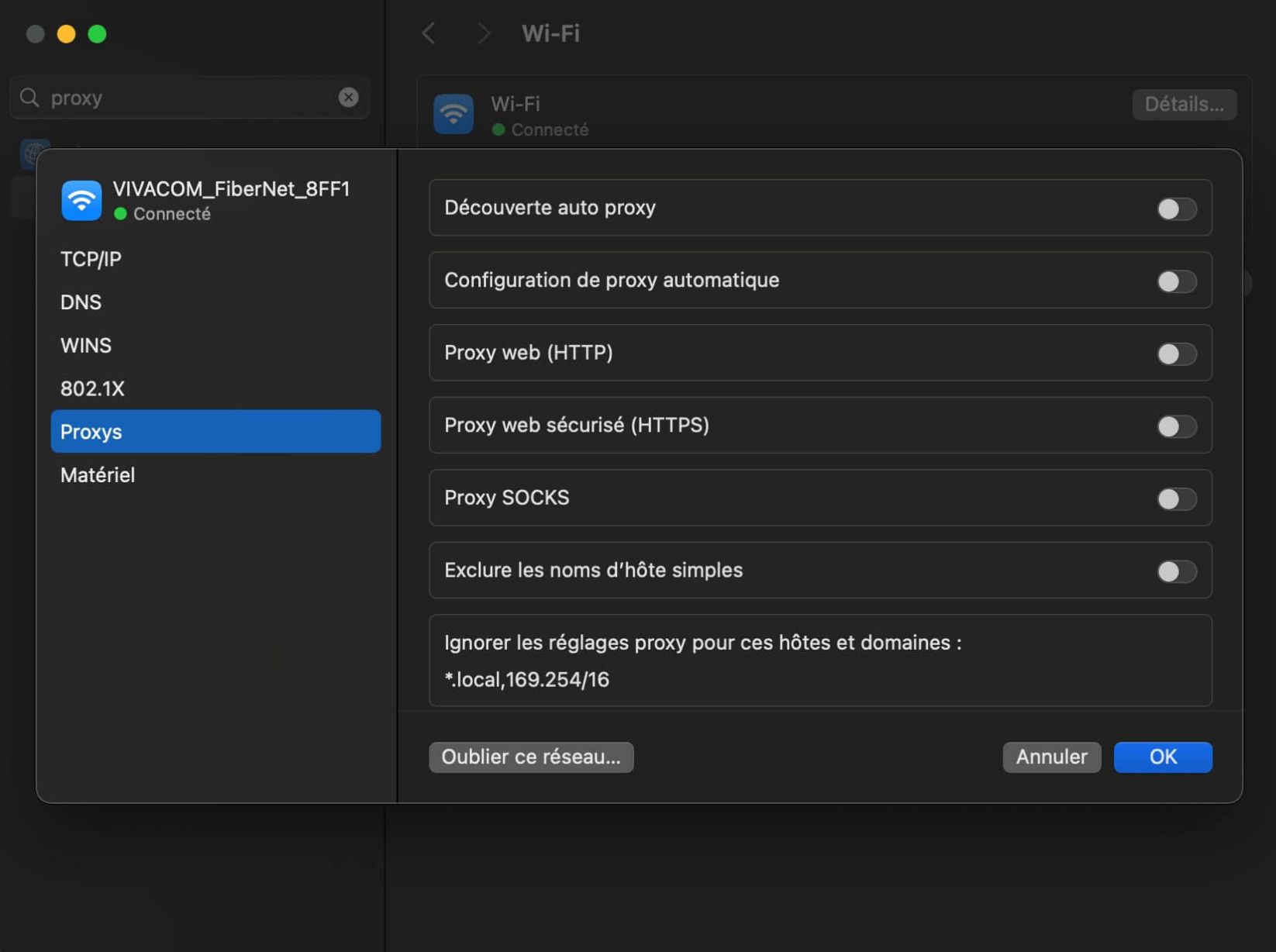Turn on Proxy web (HTTP)
Viewport: 1276px width, 952px height.
click(1176, 354)
